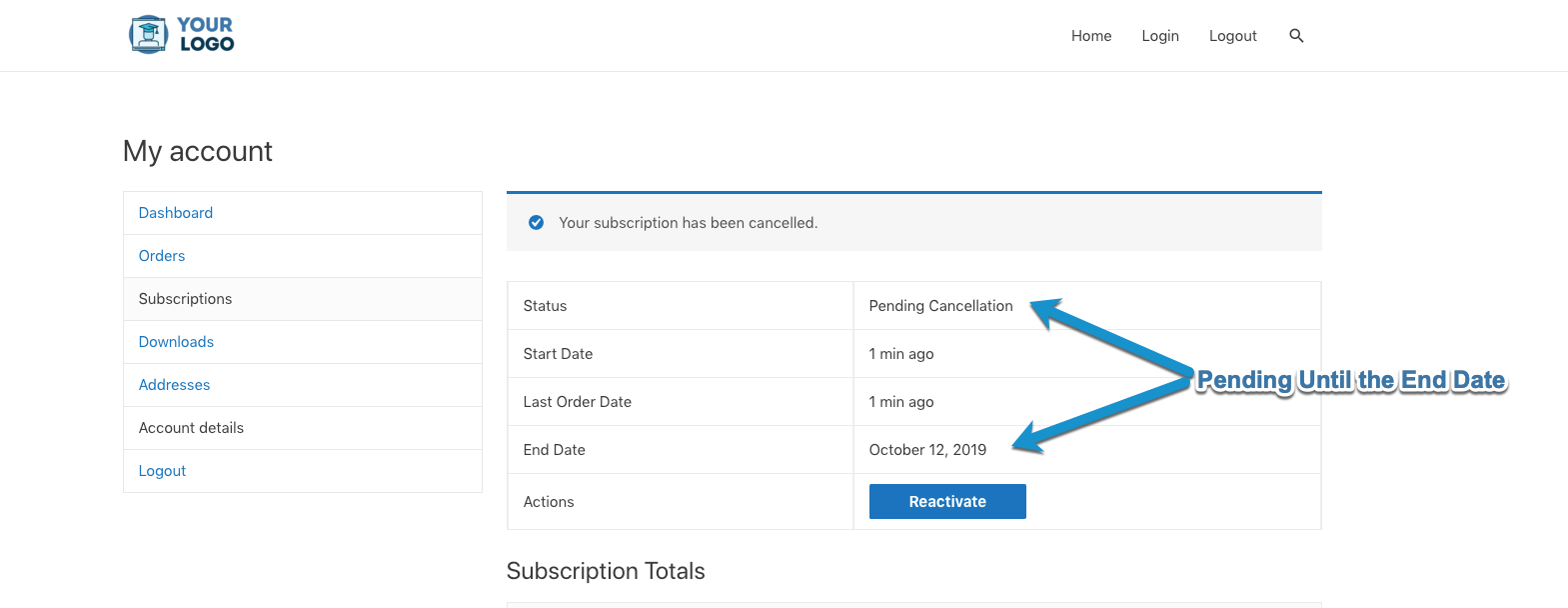1568x608 pixels.
Task: Go to the Dashboard account page
Action: pyautogui.click(x=176, y=213)
